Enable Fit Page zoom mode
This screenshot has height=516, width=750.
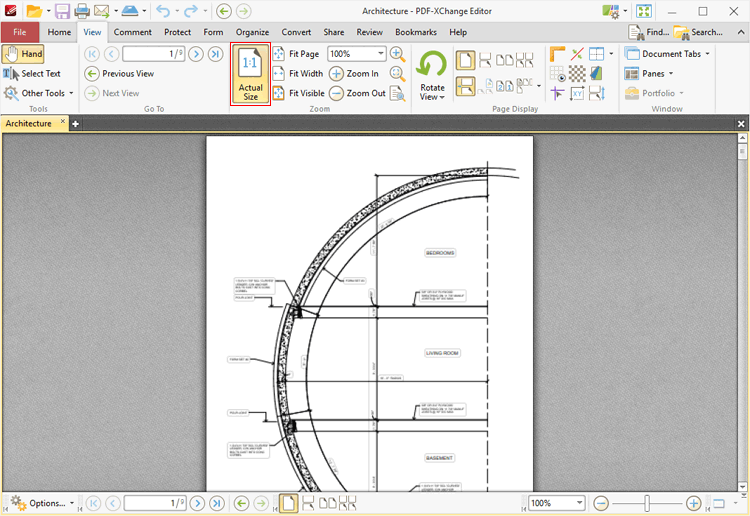(296, 54)
